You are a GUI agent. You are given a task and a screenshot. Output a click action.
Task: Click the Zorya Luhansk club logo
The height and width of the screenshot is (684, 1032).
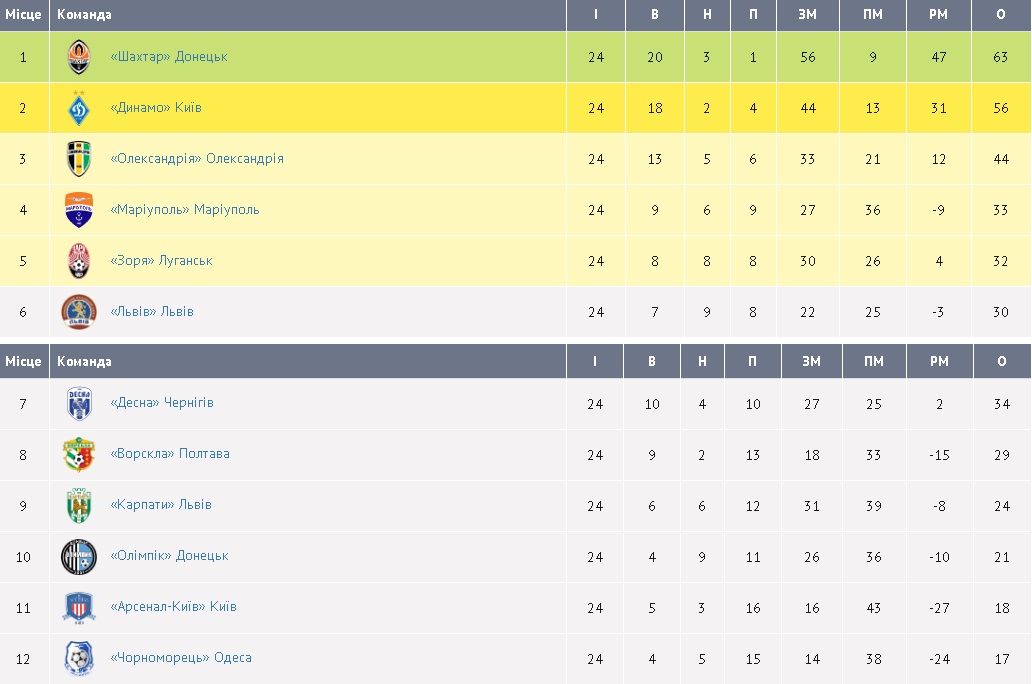click(x=79, y=261)
